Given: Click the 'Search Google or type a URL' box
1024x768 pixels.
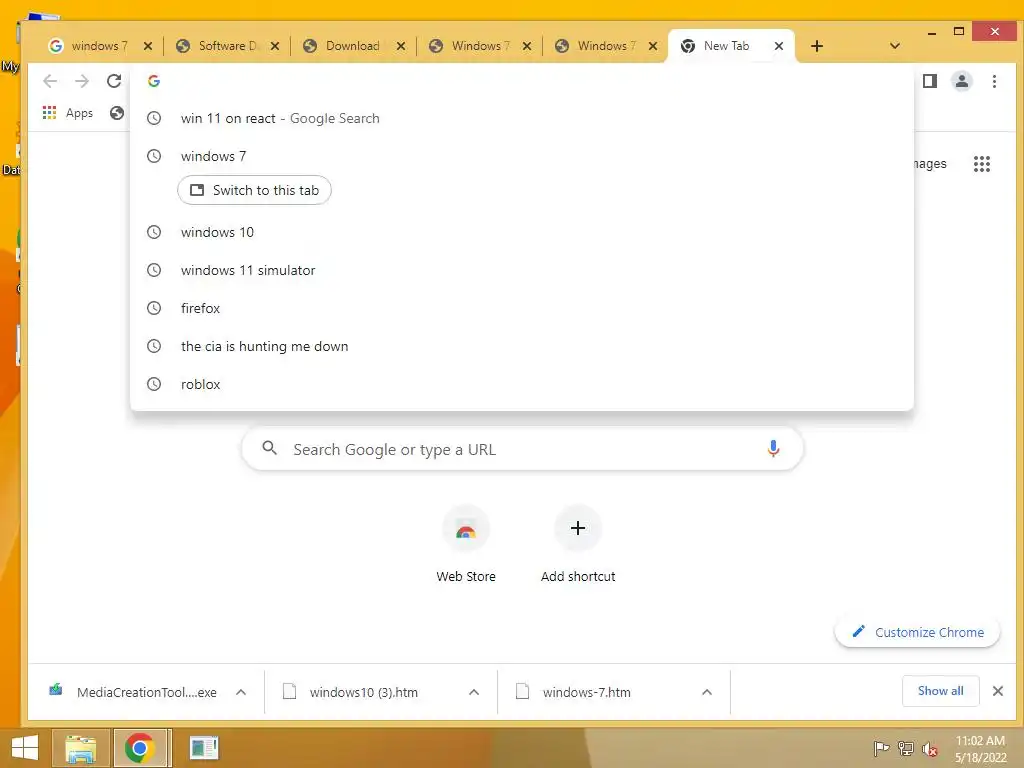Looking at the screenshot, I should (x=522, y=449).
